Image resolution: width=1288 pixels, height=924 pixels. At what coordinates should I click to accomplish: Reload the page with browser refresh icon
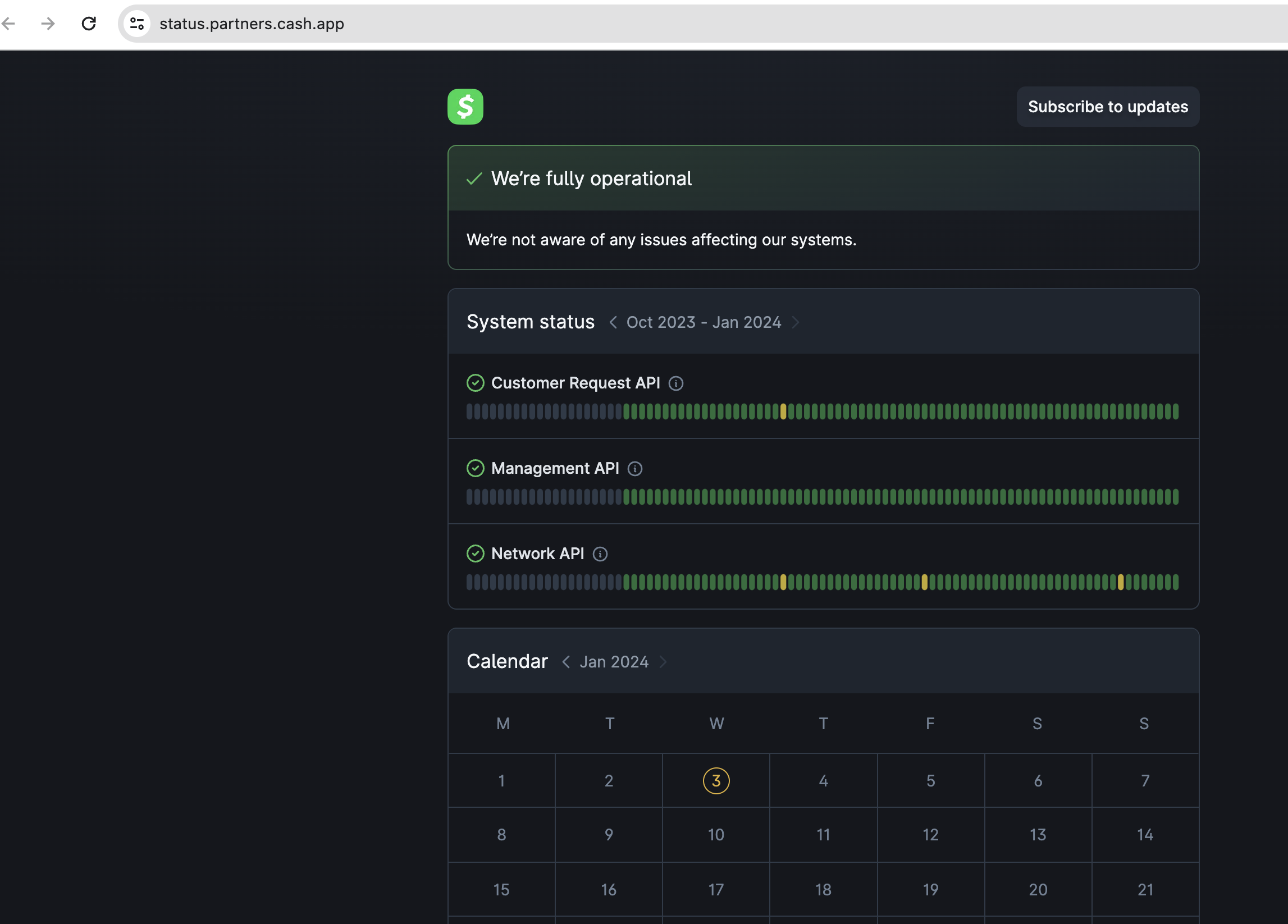[89, 23]
